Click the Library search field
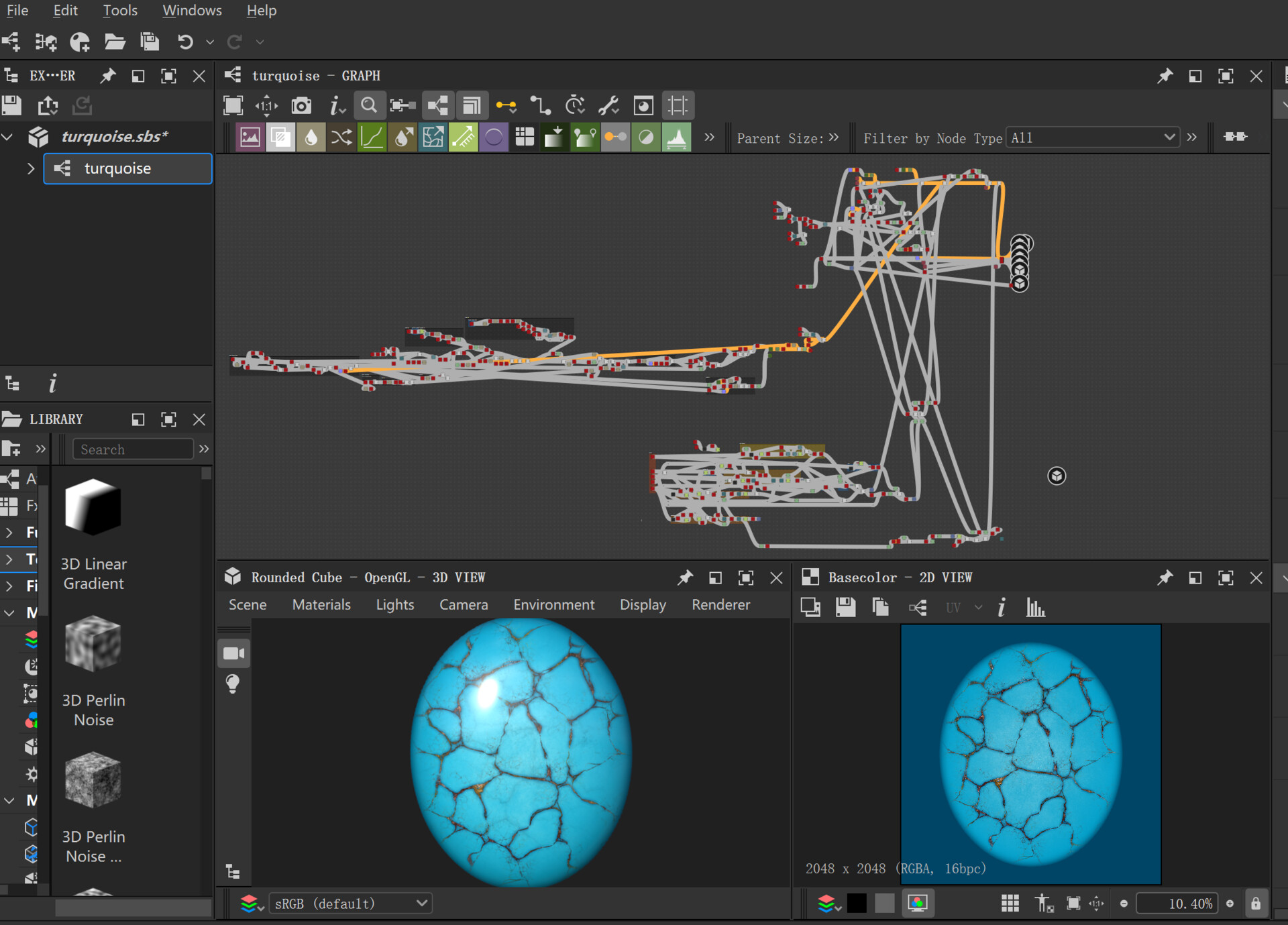1288x925 pixels. 133,449
